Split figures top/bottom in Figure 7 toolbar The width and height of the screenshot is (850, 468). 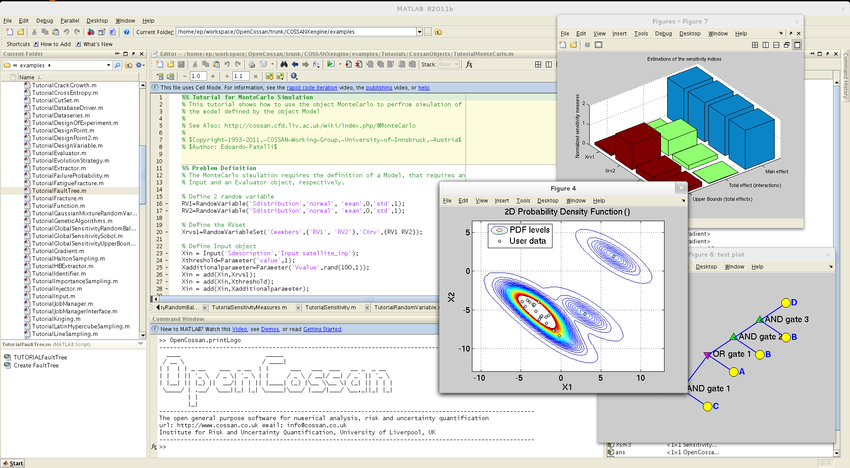(776, 45)
